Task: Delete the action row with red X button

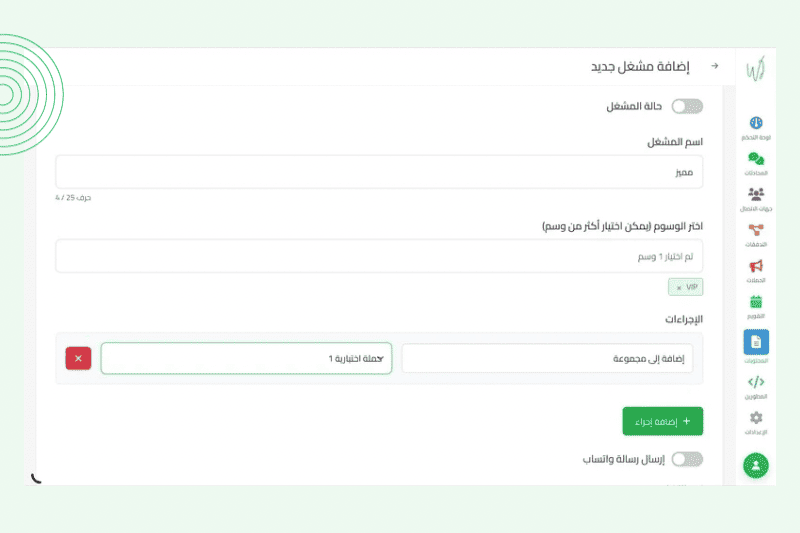Action: click(x=78, y=358)
